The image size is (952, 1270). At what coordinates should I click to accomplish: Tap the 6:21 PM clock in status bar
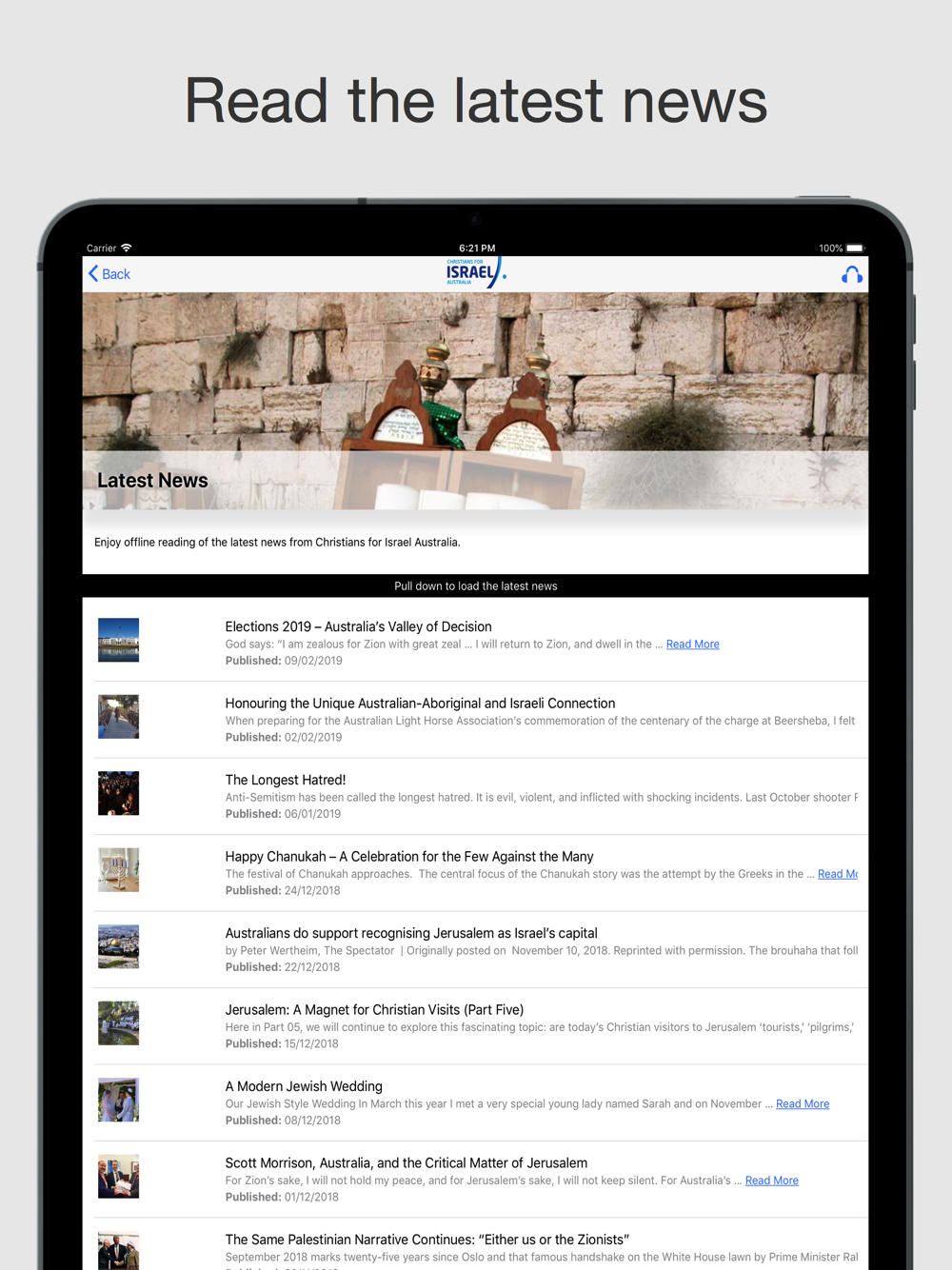point(477,248)
